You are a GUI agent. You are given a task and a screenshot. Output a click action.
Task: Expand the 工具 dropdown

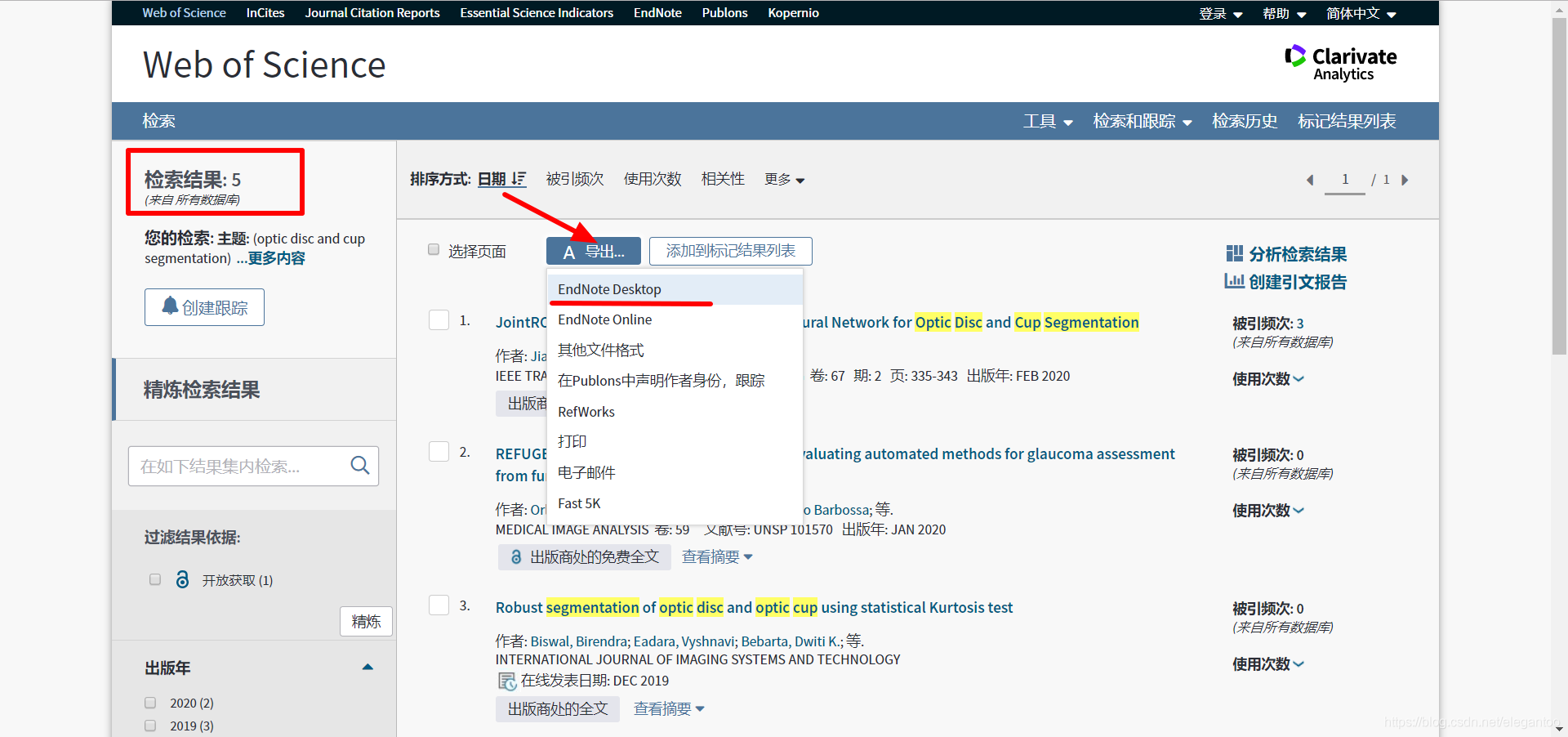pyautogui.click(x=1048, y=121)
